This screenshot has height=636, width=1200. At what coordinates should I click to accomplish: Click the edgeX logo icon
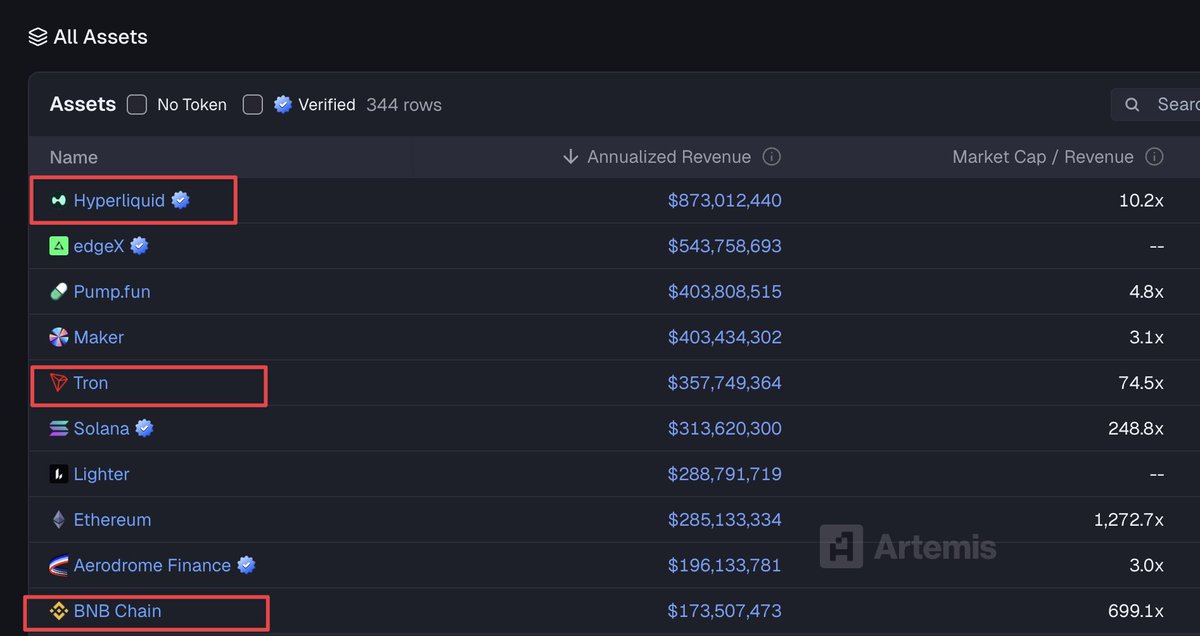click(59, 246)
